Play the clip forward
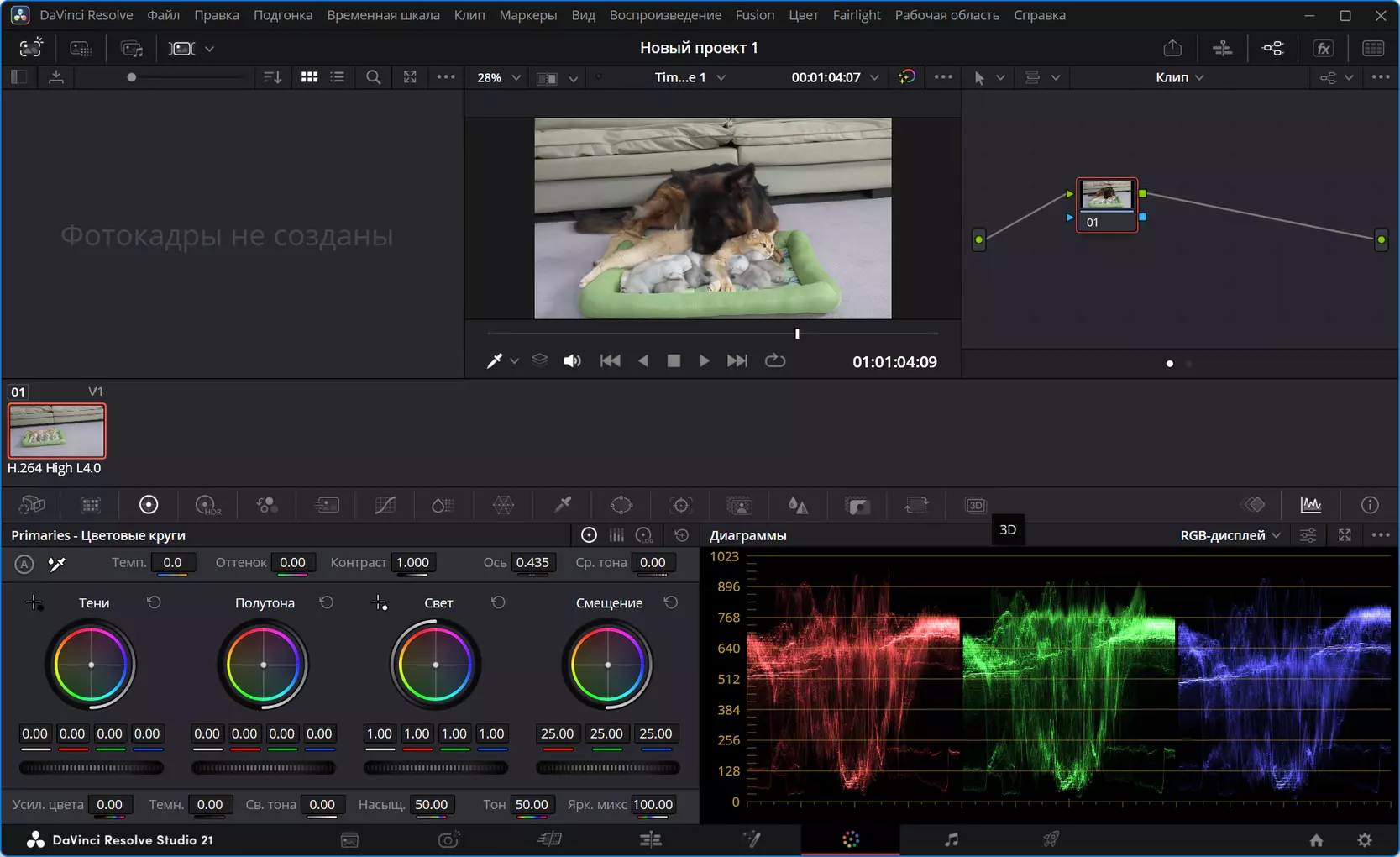The width and height of the screenshot is (1400, 857). 704,361
